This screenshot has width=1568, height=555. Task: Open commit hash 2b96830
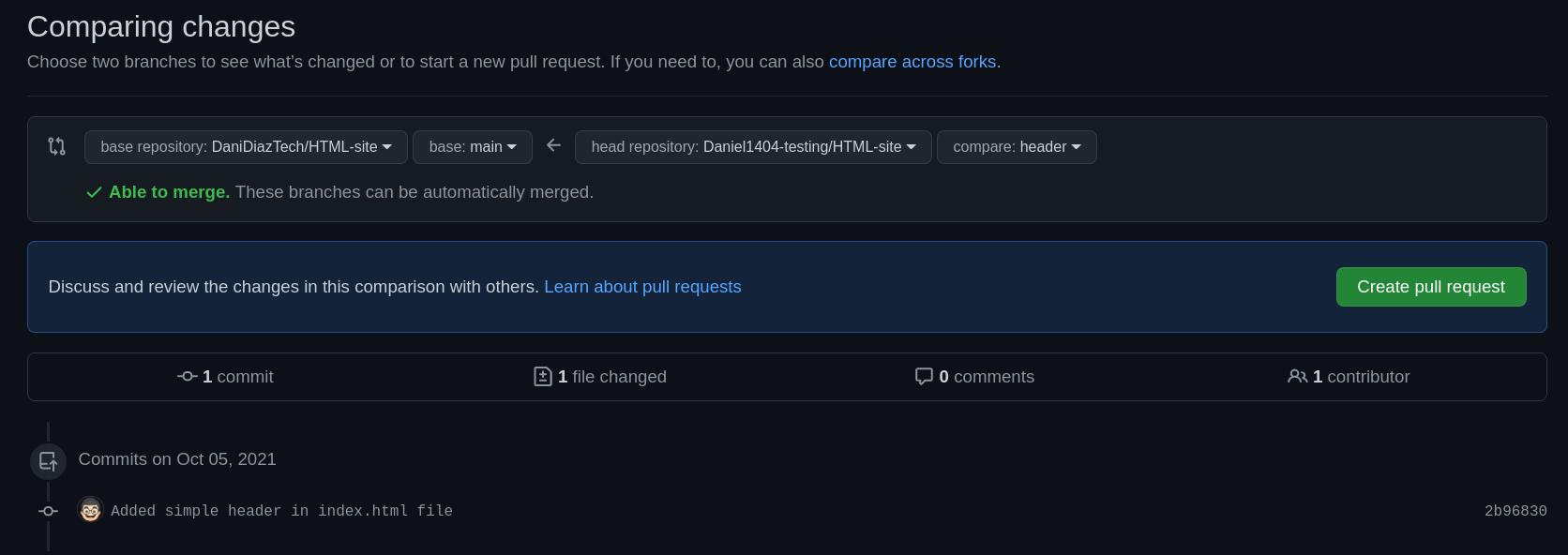pyautogui.click(x=1515, y=511)
